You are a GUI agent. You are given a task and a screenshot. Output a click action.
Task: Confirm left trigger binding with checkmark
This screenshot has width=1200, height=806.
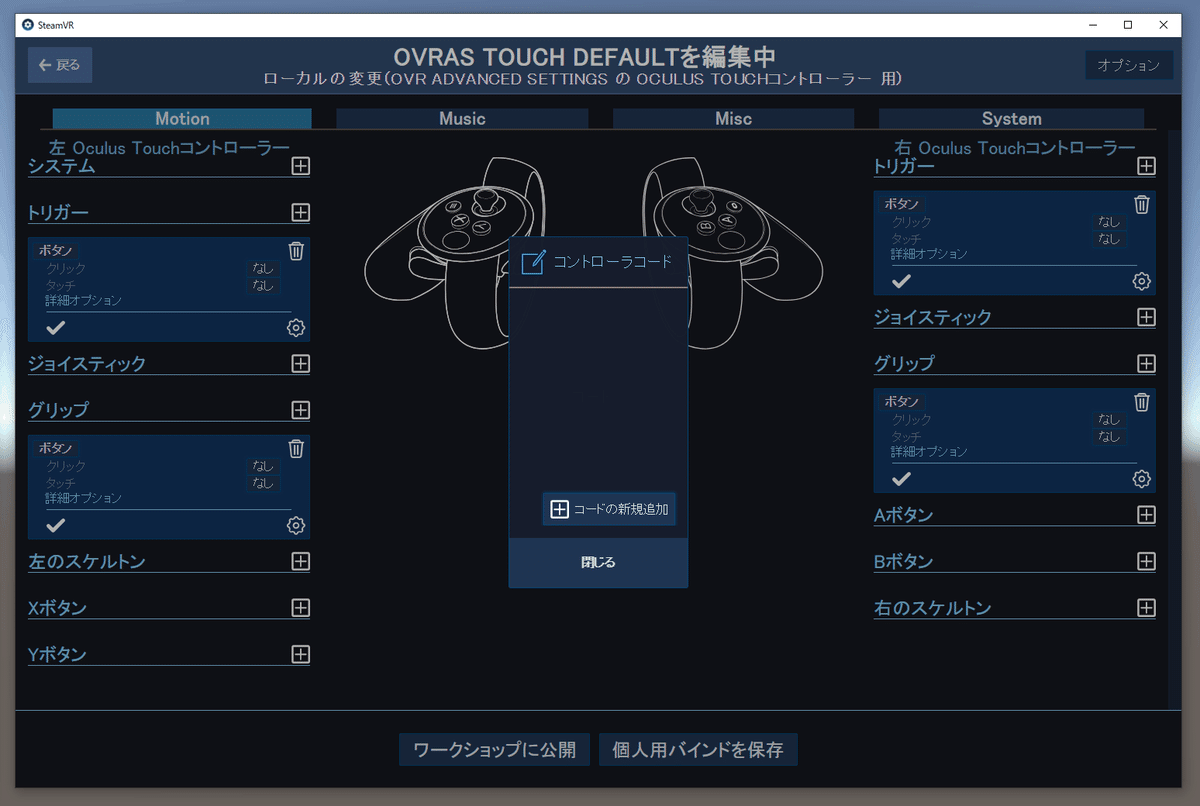(x=56, y=327)
